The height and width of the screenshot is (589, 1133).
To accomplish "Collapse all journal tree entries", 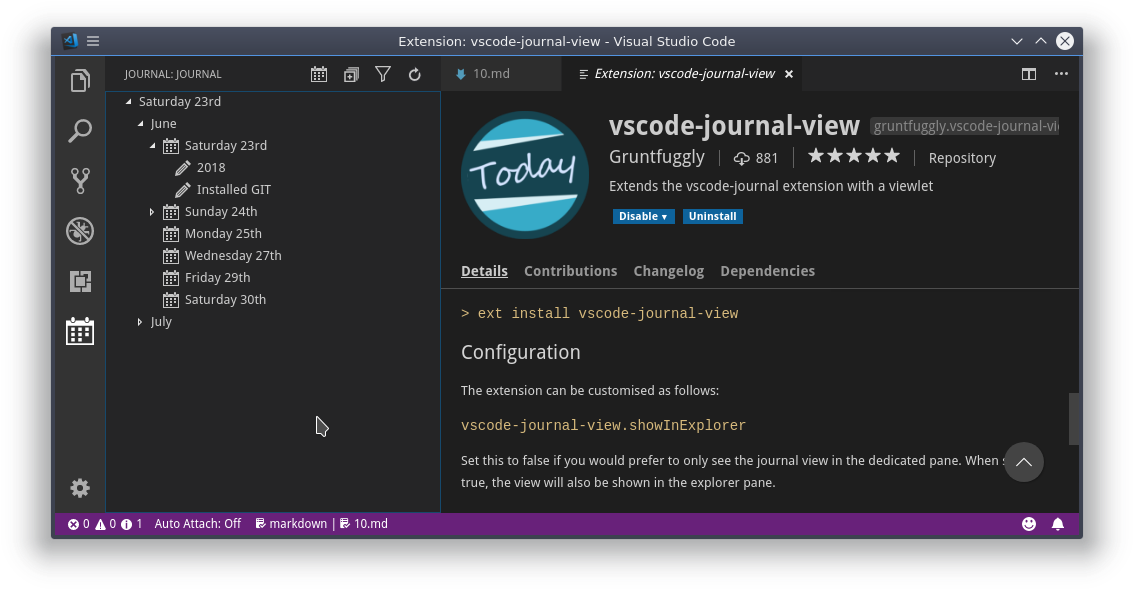I will click(351, 74).
